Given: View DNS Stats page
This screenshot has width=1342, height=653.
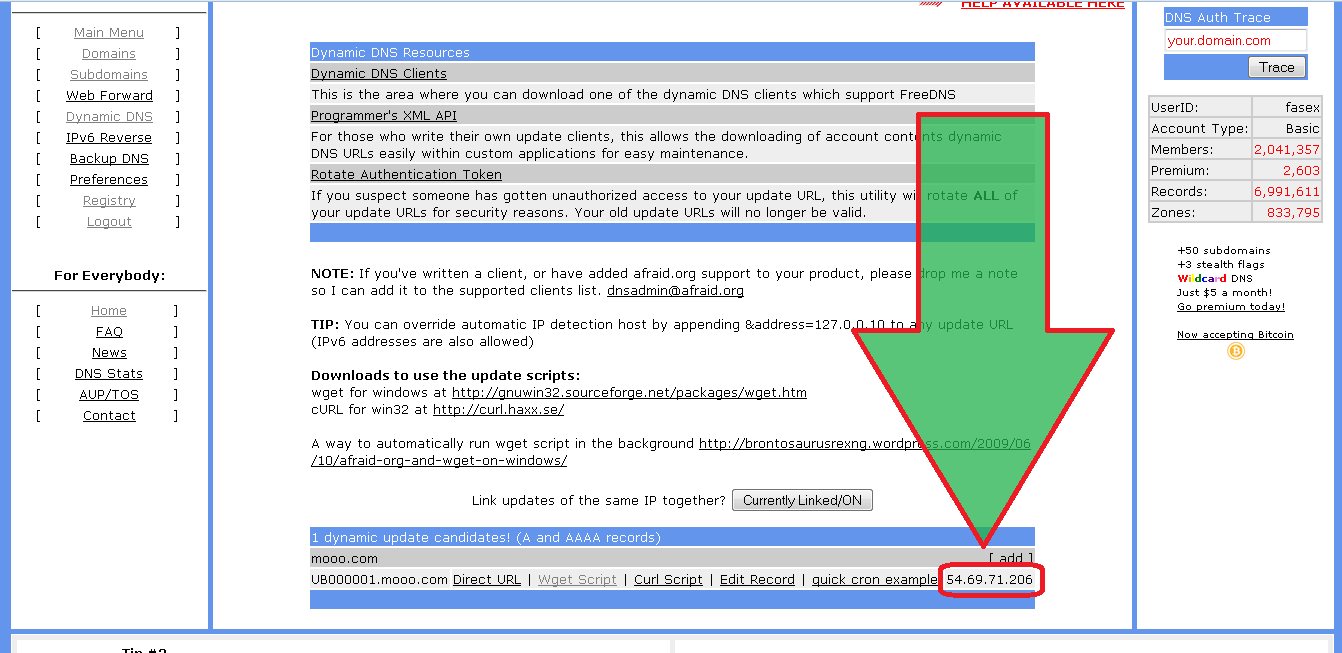Looking at the screenshot, I should click(109, 374).
